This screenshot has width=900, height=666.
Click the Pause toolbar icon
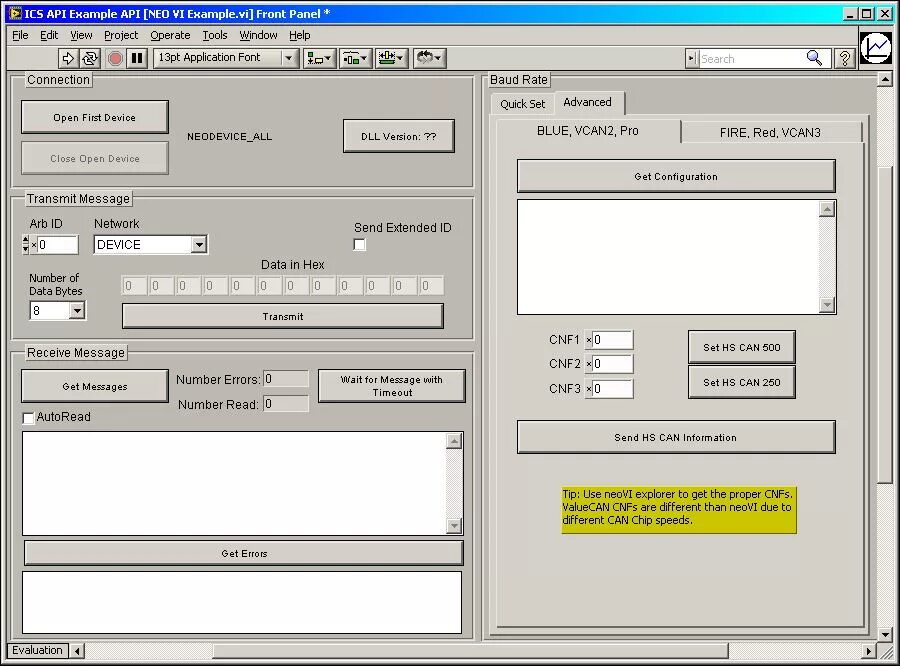137,58
